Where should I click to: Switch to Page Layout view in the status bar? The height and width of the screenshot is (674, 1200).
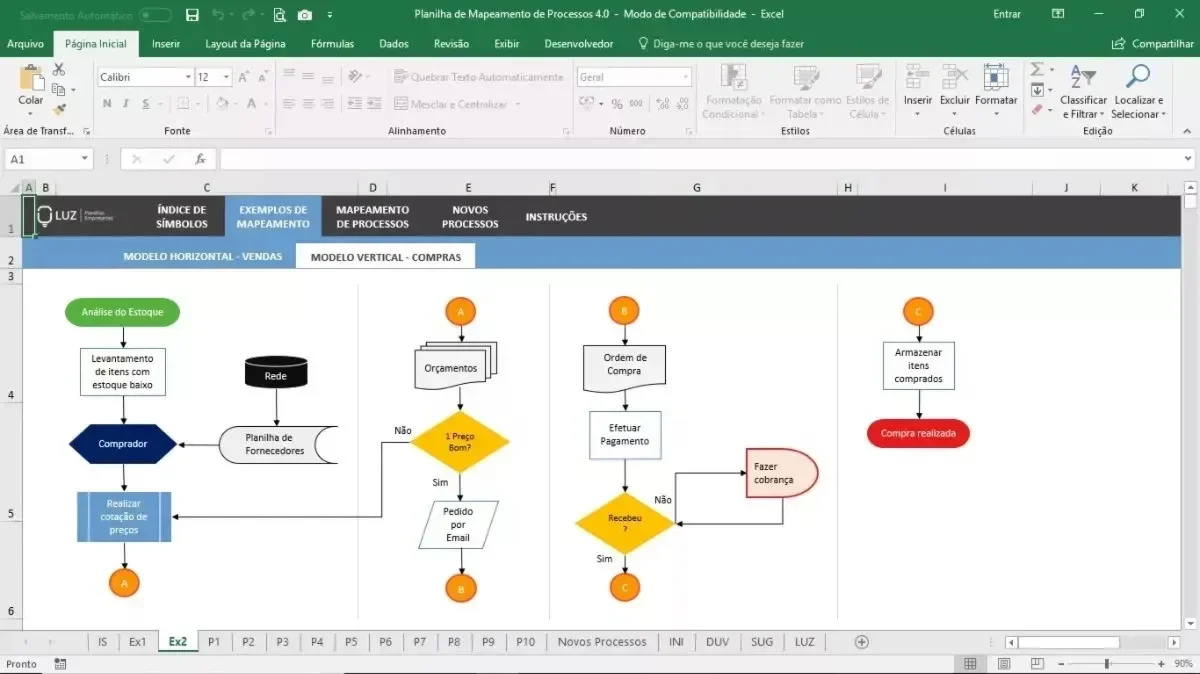coord(1004,664)
